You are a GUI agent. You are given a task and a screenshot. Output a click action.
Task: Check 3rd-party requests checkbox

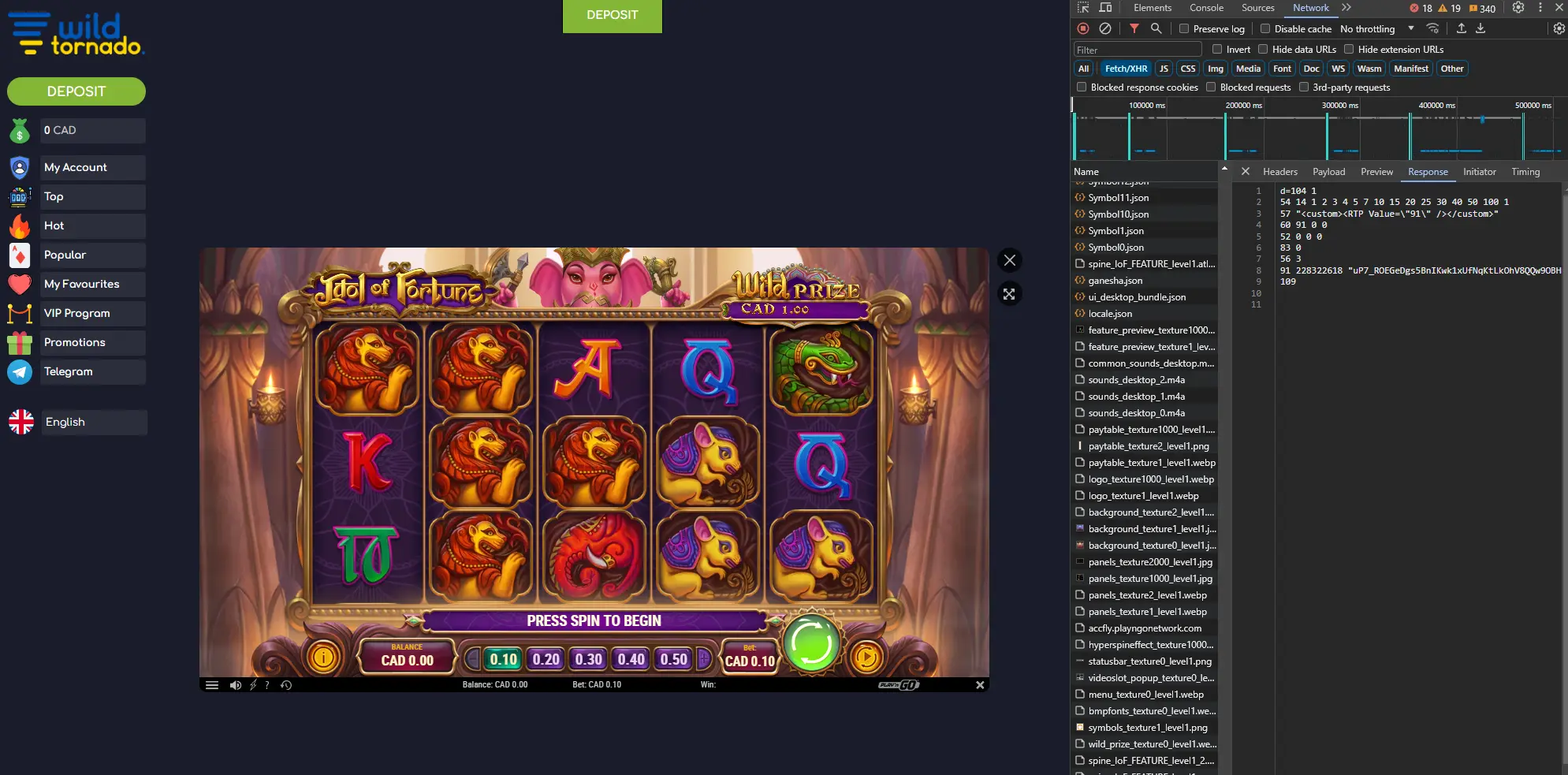point(1304,87)
